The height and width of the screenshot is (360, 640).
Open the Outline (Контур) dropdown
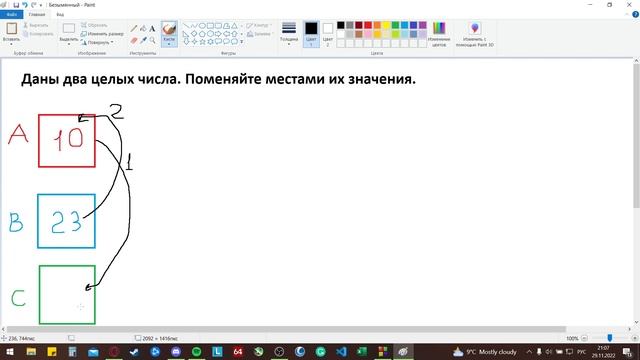tap(259, 25)
